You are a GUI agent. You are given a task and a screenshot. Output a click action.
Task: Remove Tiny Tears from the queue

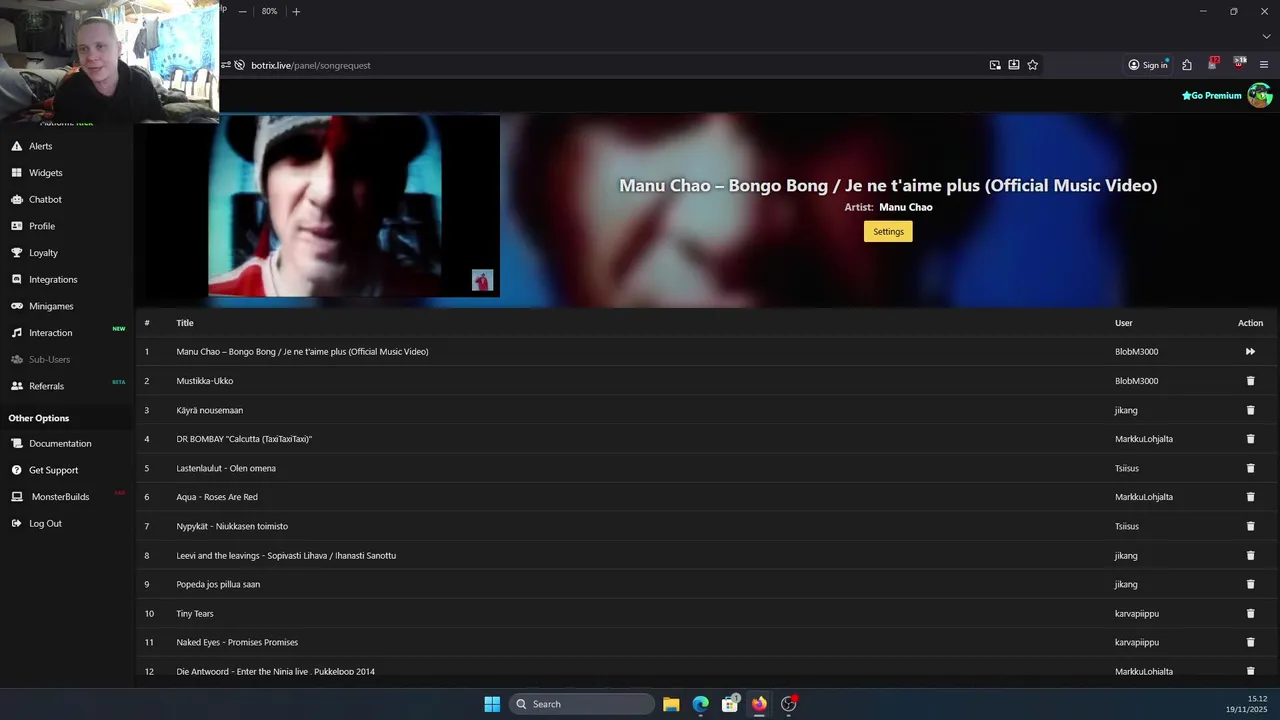[1250, 613]
